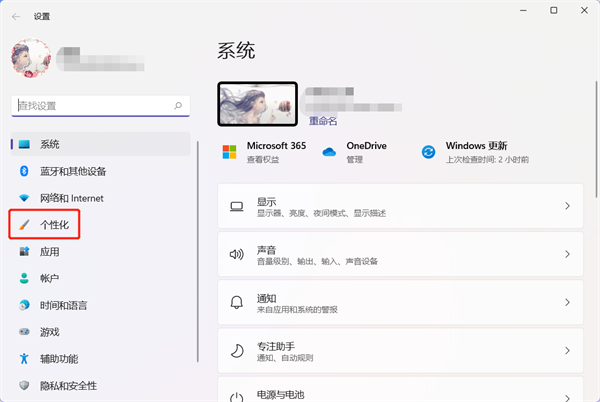Screen dimensions: 600x402
Task: Click the 帐户 person icon
Action: 24,279
